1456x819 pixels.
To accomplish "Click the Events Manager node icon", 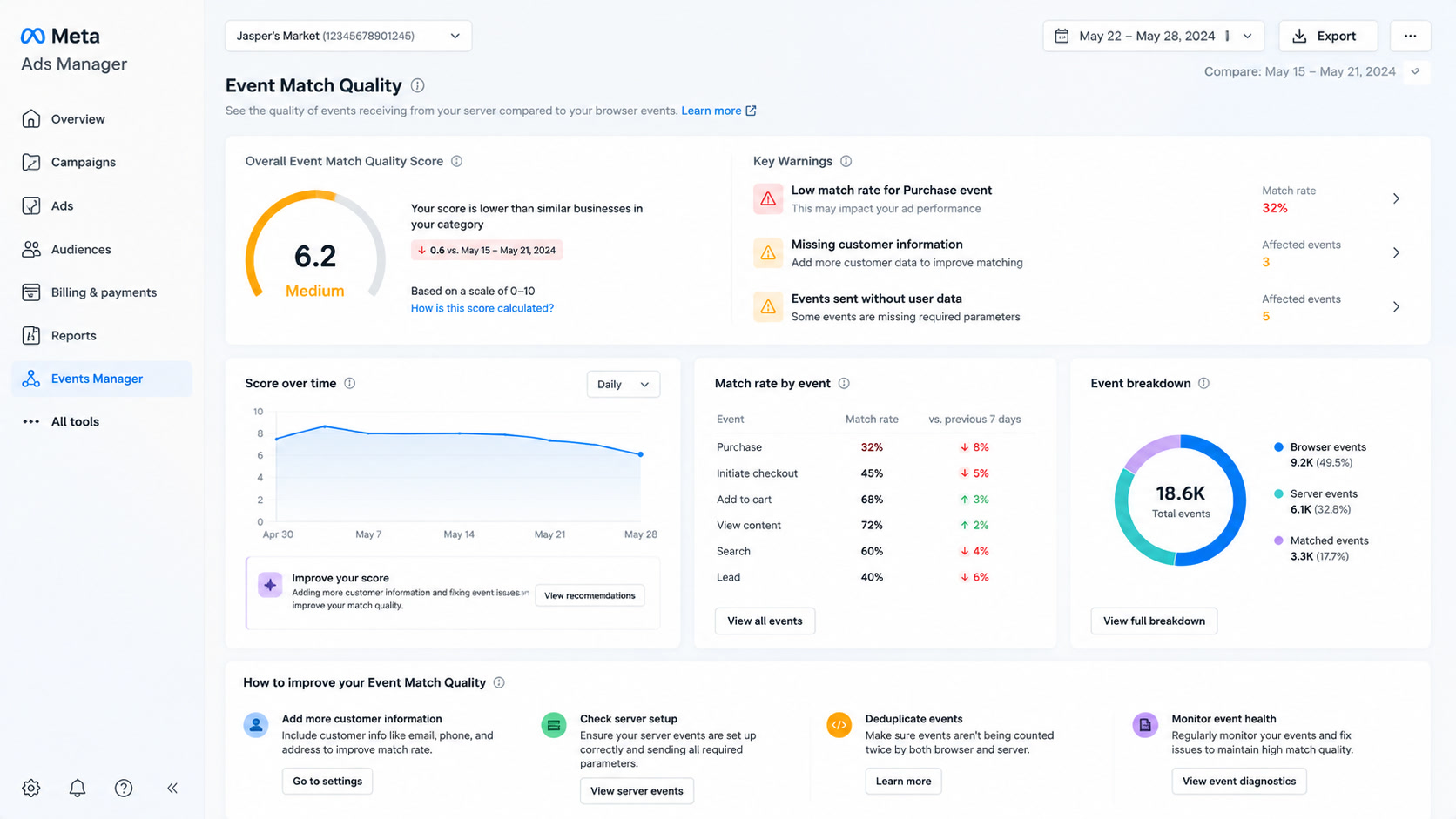I will (31, 379).
